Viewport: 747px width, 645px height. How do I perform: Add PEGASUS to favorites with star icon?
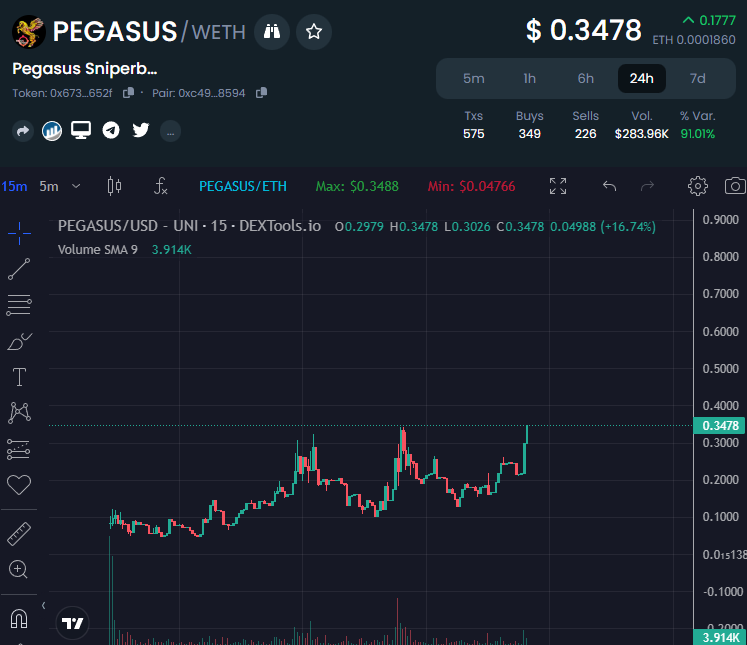(x=313, y=32)
